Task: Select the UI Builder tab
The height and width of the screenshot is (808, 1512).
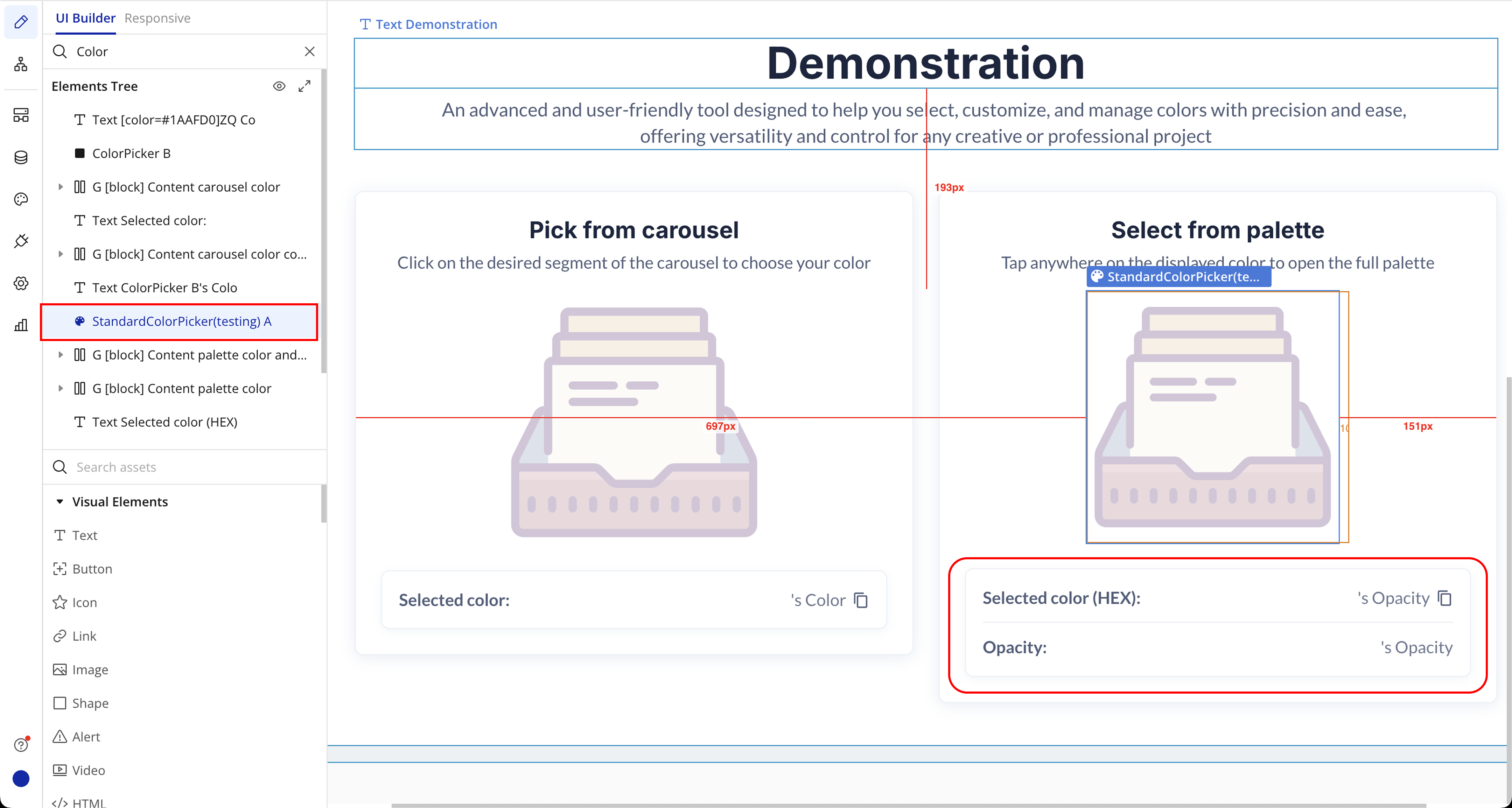Action: pyautogui.click(x=86, y=18)
